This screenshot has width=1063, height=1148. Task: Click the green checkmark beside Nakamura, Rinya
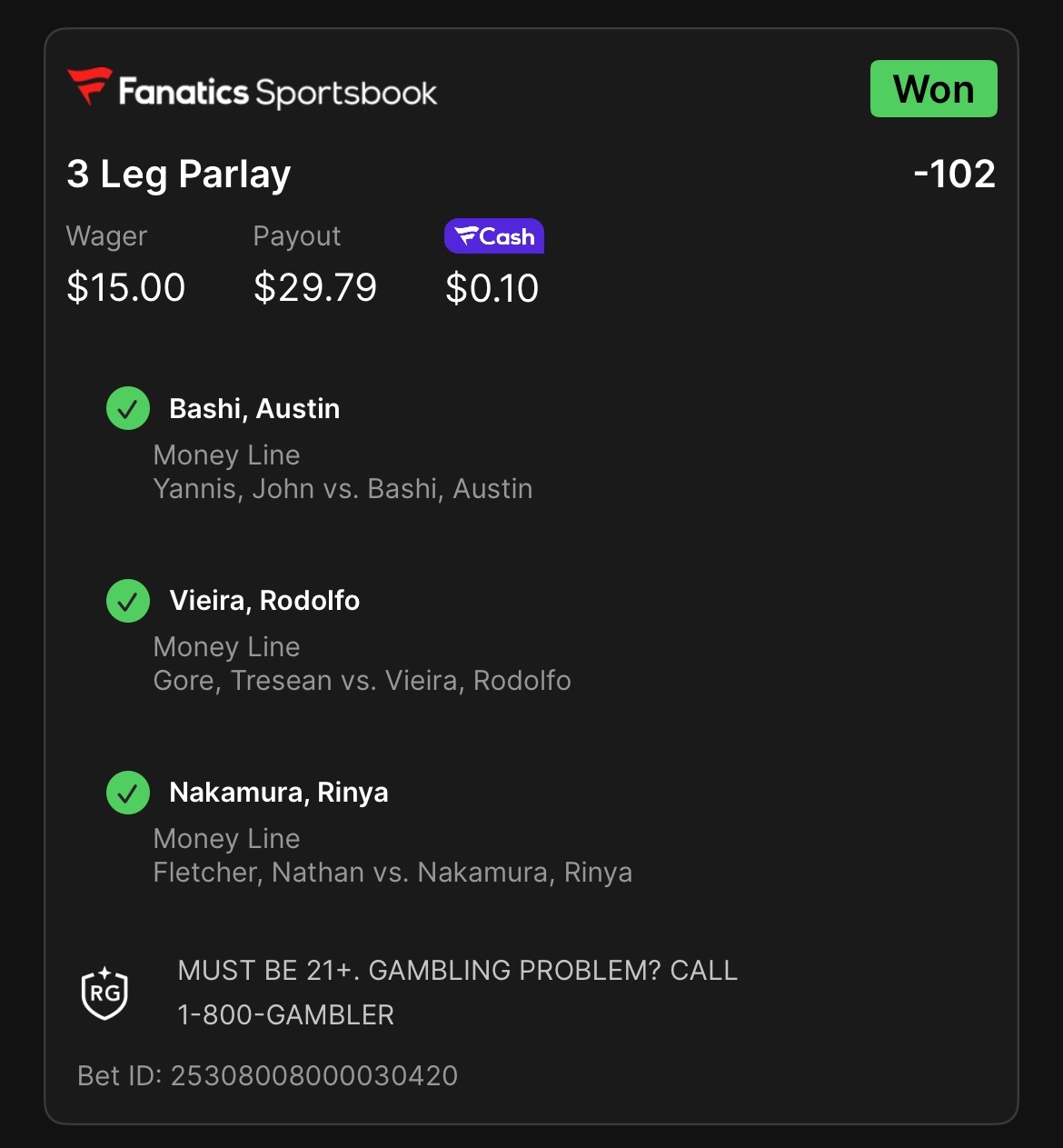(x=128, y=793)
